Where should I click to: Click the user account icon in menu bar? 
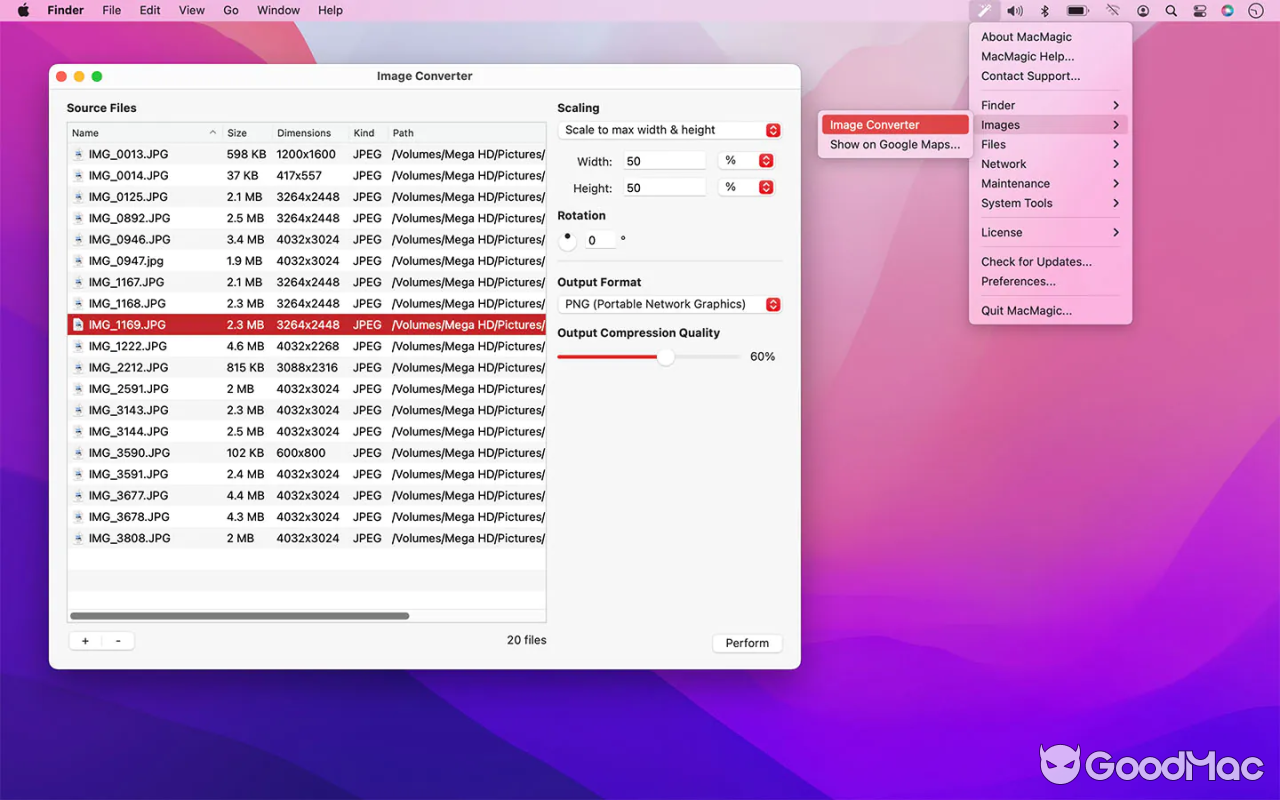coord(1142,10)
